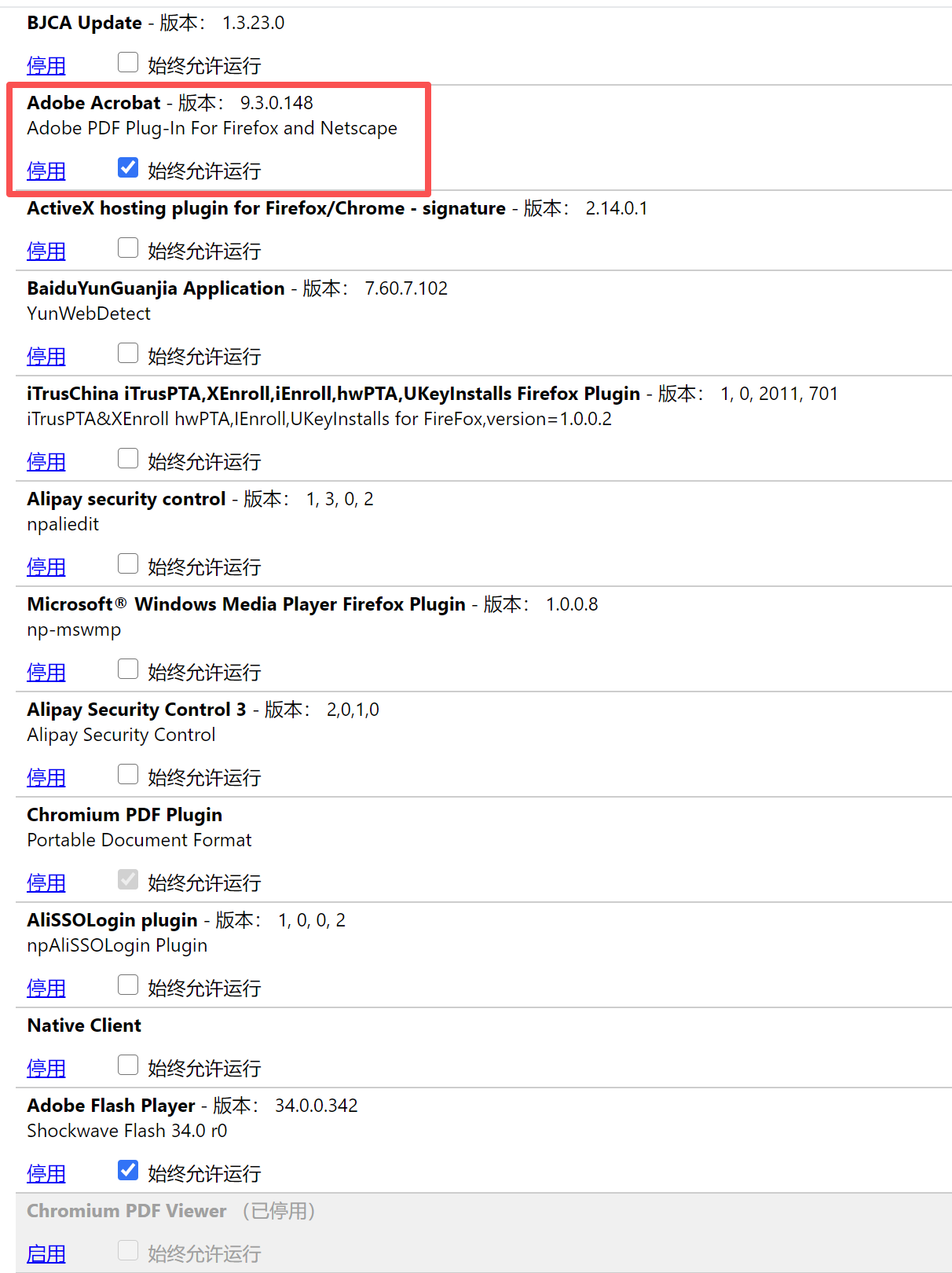
Task: Disable ActiveX hosting plugin via 停用 link
Action: click(46, 251)
